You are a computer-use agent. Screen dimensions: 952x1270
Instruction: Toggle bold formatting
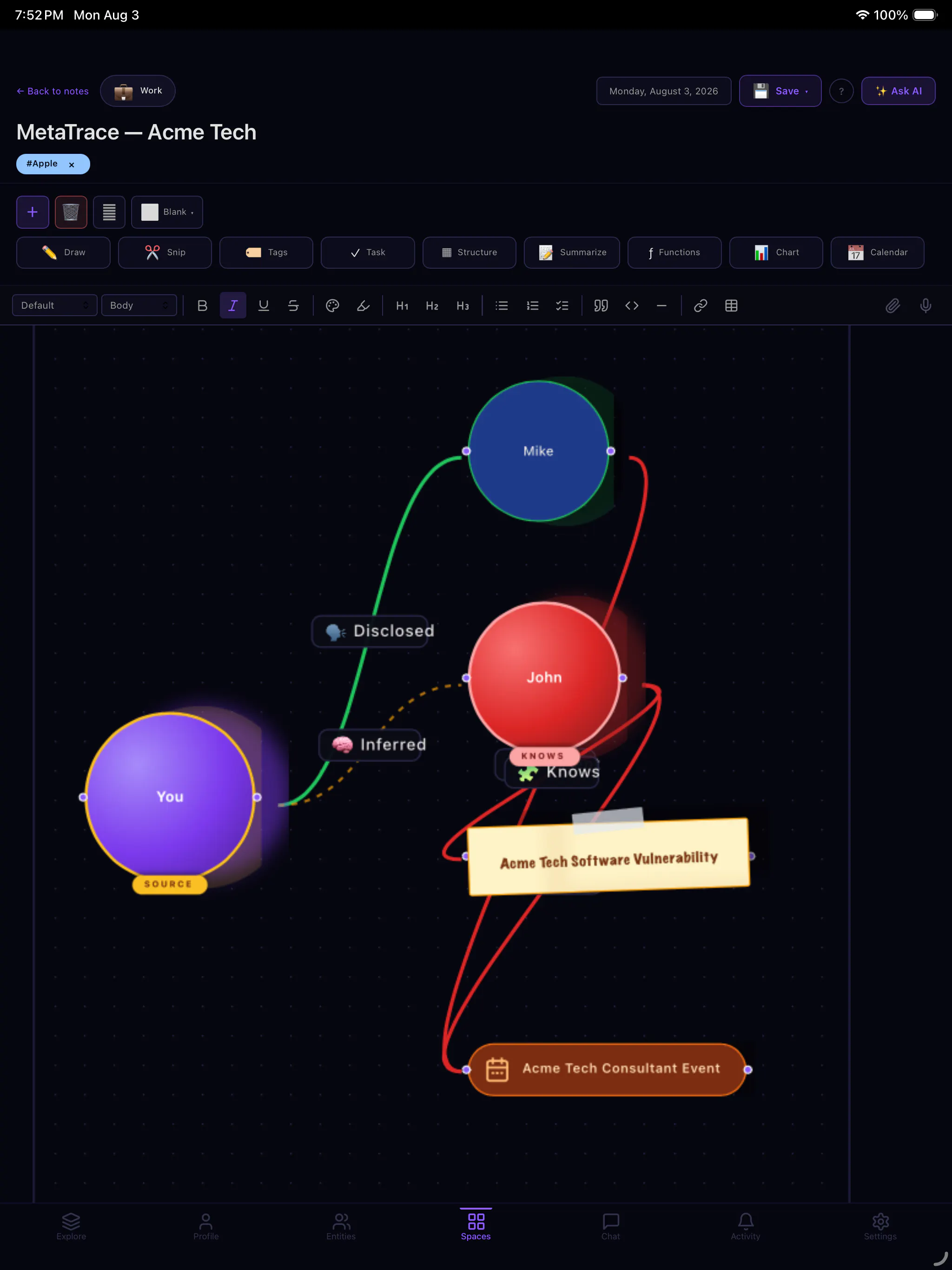[202, 305]
